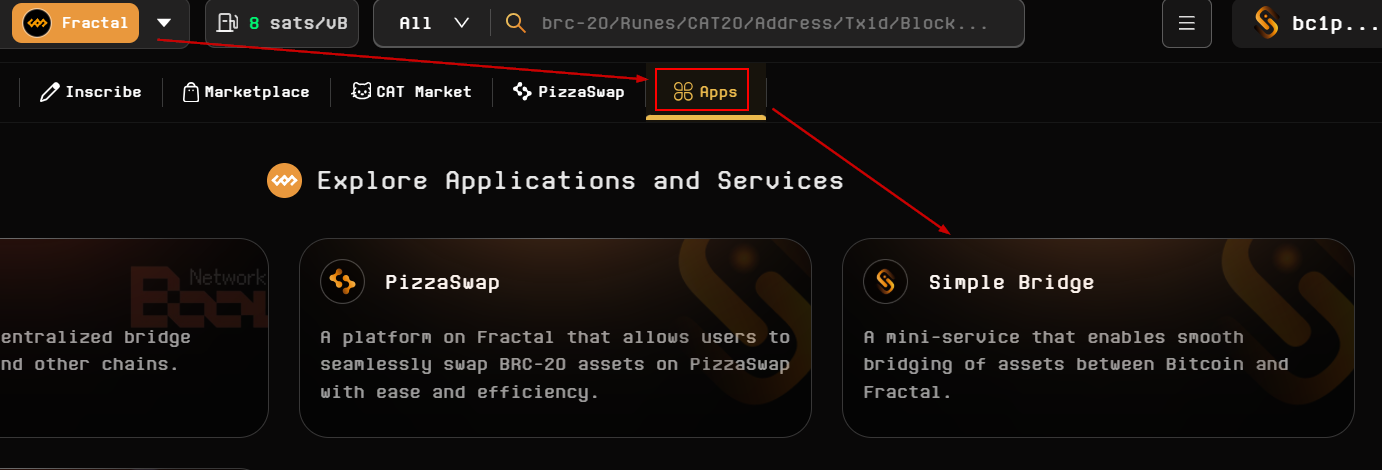Click the orange Fractal network button
The height and width of the screenshot is (470, 1382).
point(75,22)
